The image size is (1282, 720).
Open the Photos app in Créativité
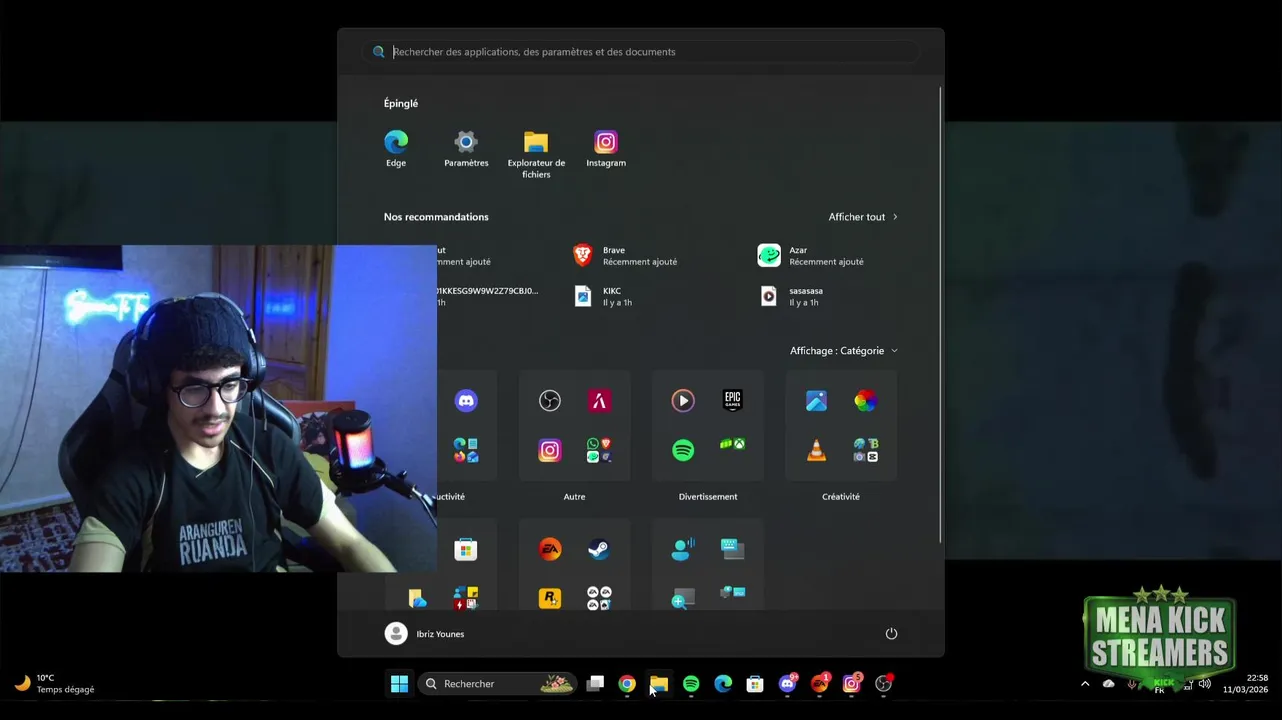pyautogui.click(x=816, y=401)
